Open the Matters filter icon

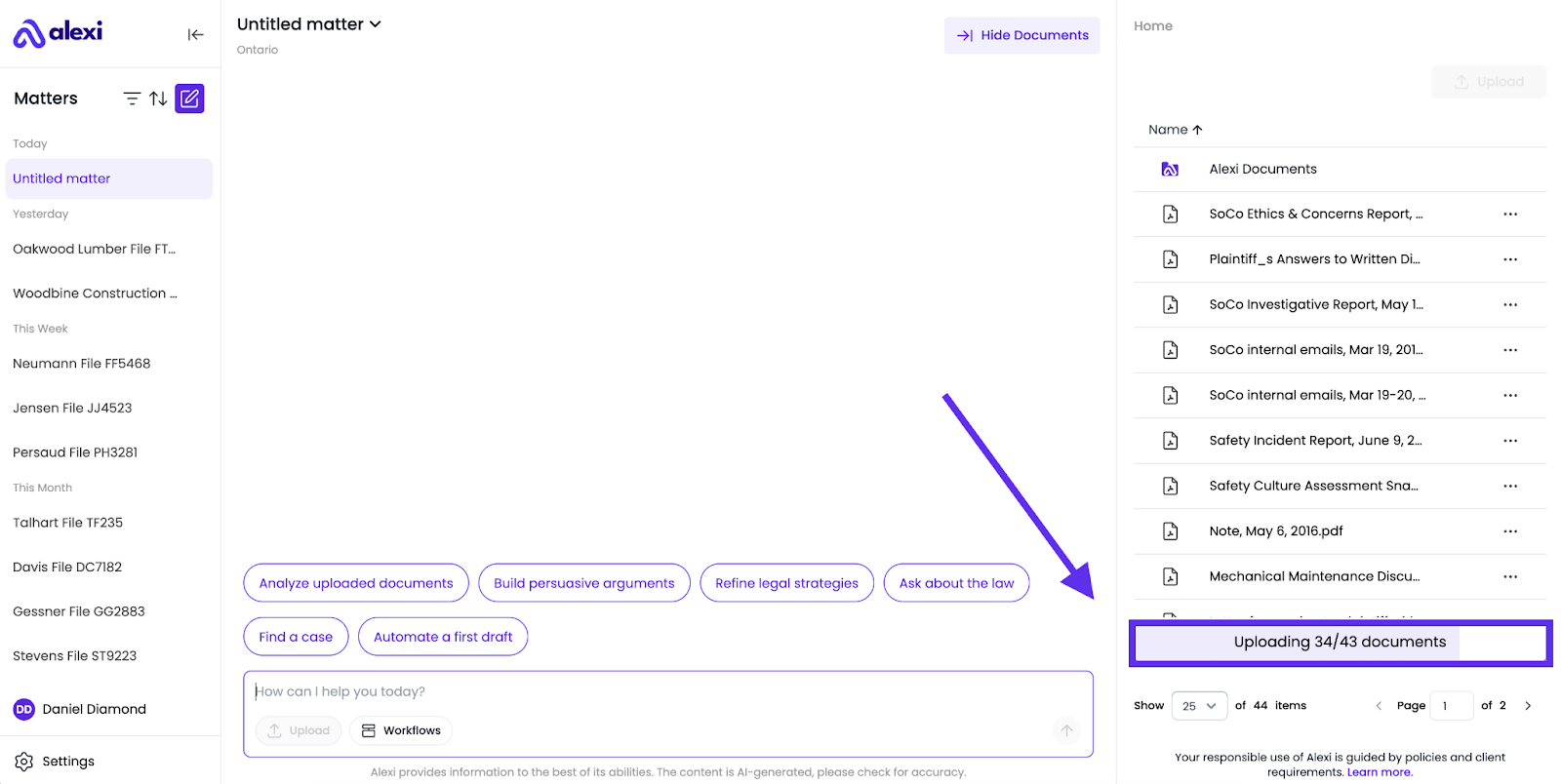(132, 98)
